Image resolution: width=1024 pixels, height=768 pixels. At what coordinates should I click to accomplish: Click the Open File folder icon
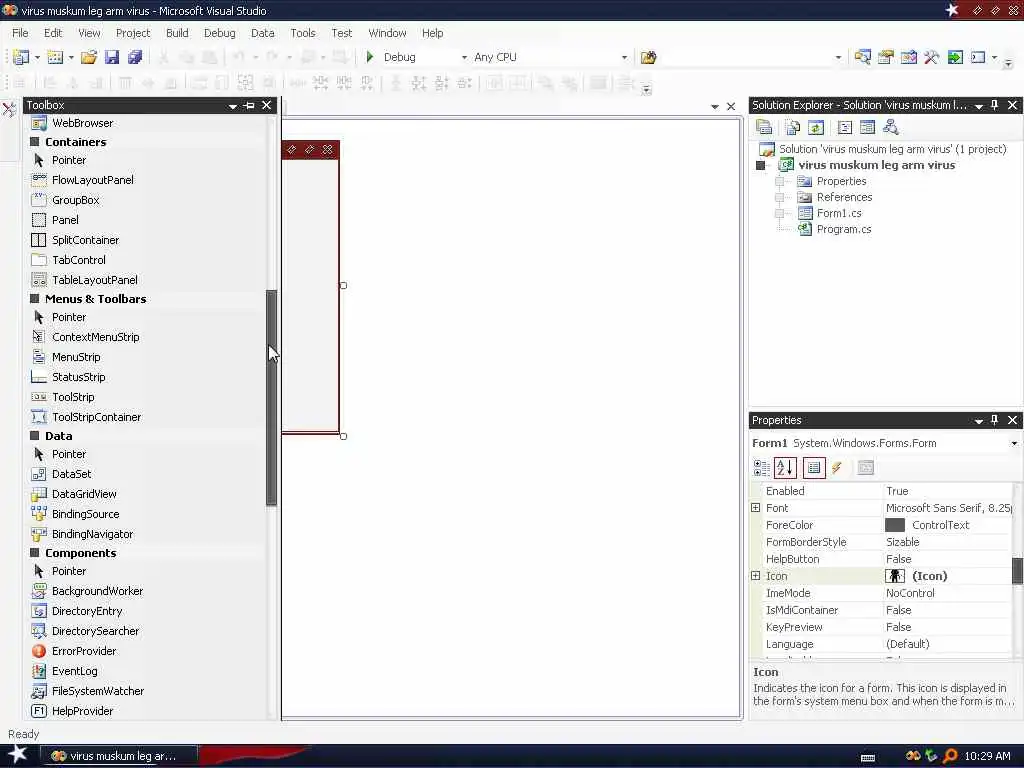(88, 57)
